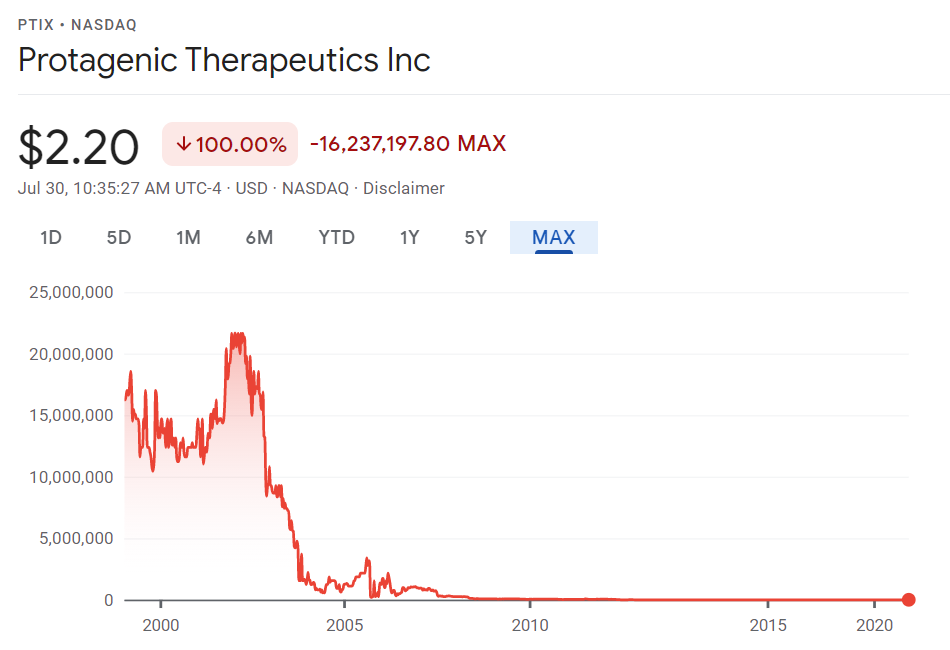Switch to the 5D range tab
The height and width of the screenshot is (650, 950).
click(119, 237)
